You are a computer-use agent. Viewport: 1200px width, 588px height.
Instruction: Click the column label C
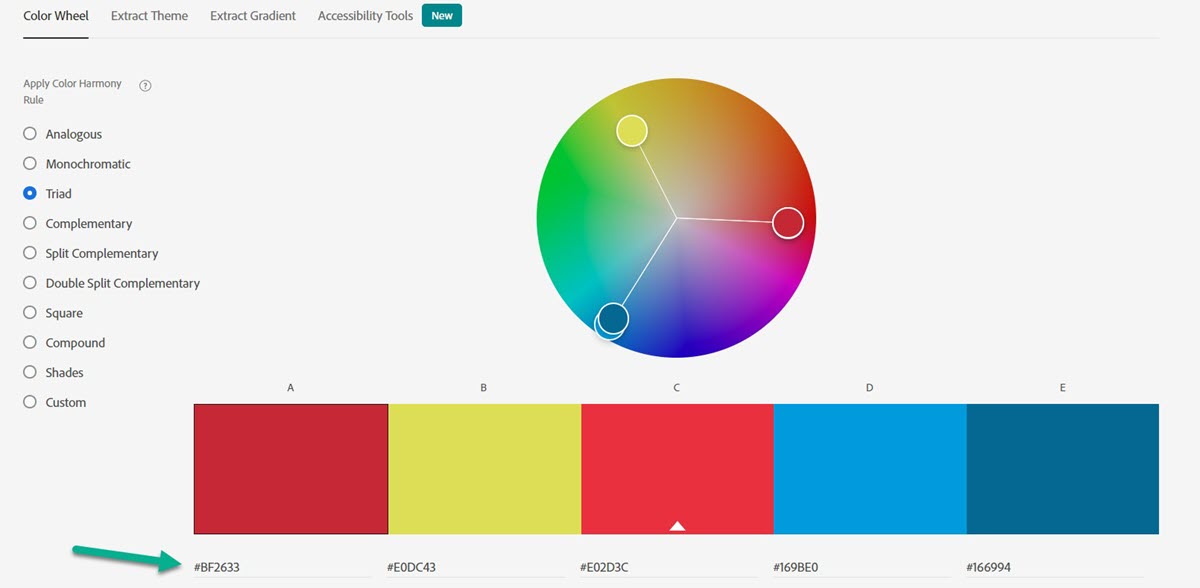[676, 387]
